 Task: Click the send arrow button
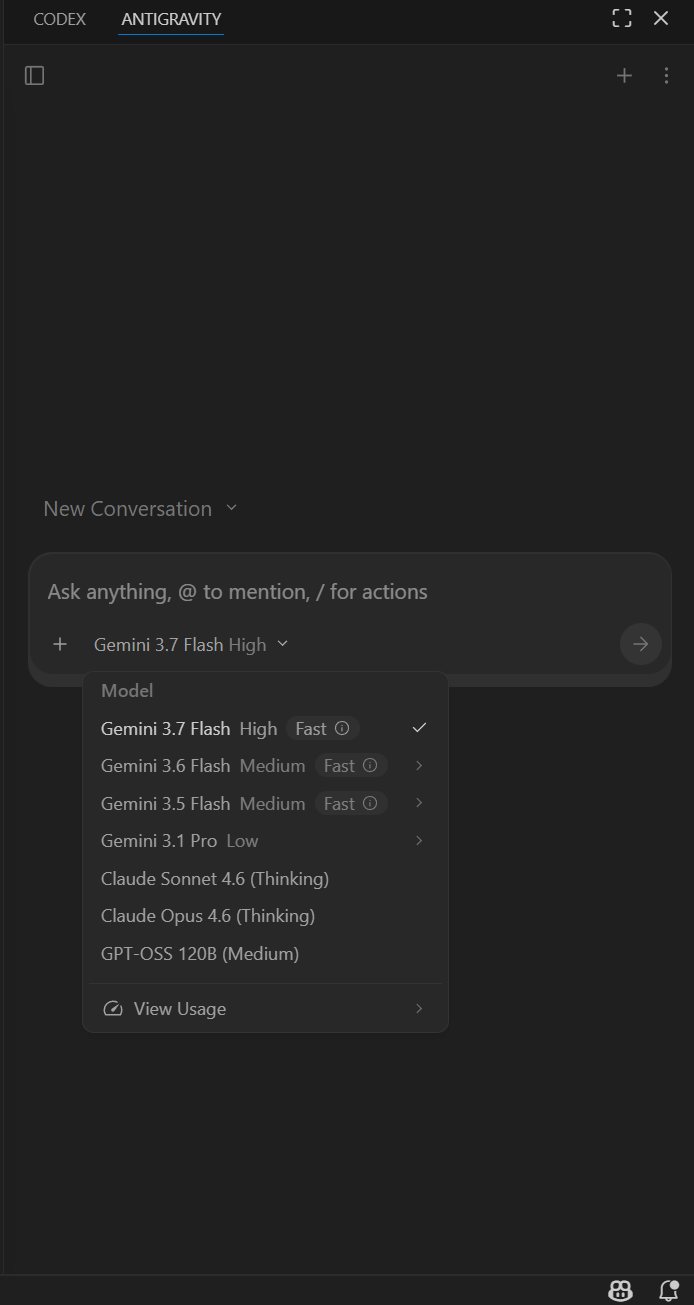pyautogui.click(x=641, y=644)
